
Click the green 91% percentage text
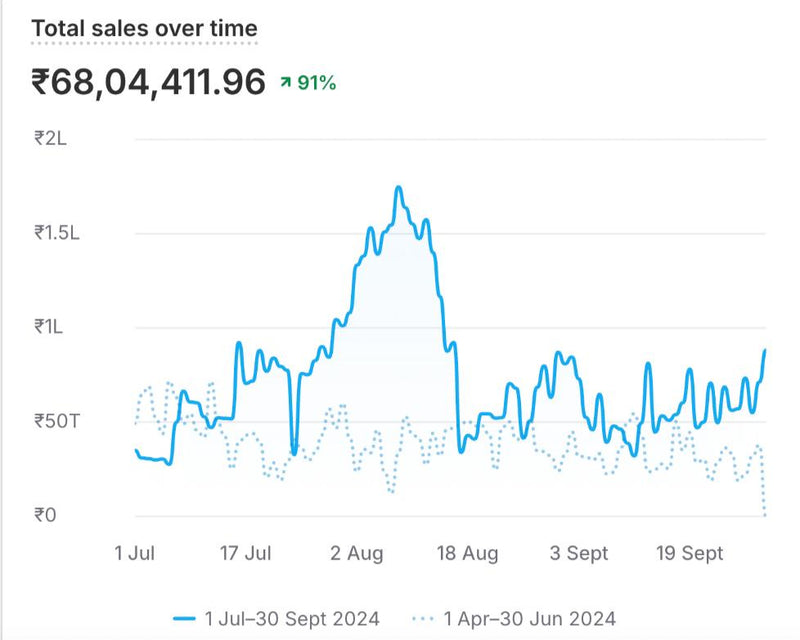click(x=316, y=84)
